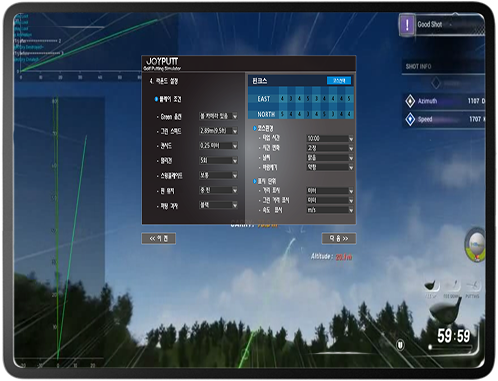Adjust the slider under the 59:59 timer

[450, 347]
